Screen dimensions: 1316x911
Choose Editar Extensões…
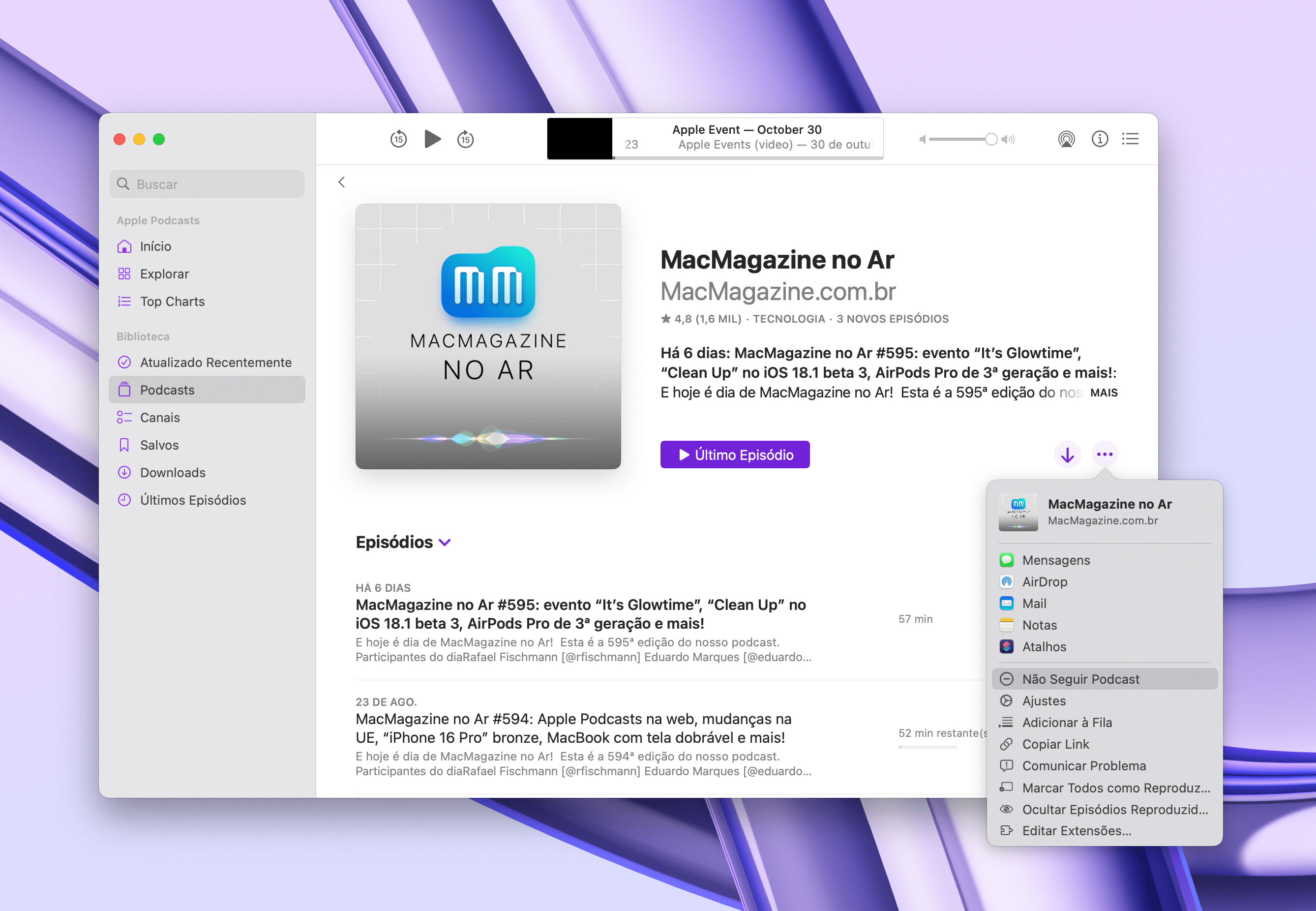click(x=1104, y=830)
